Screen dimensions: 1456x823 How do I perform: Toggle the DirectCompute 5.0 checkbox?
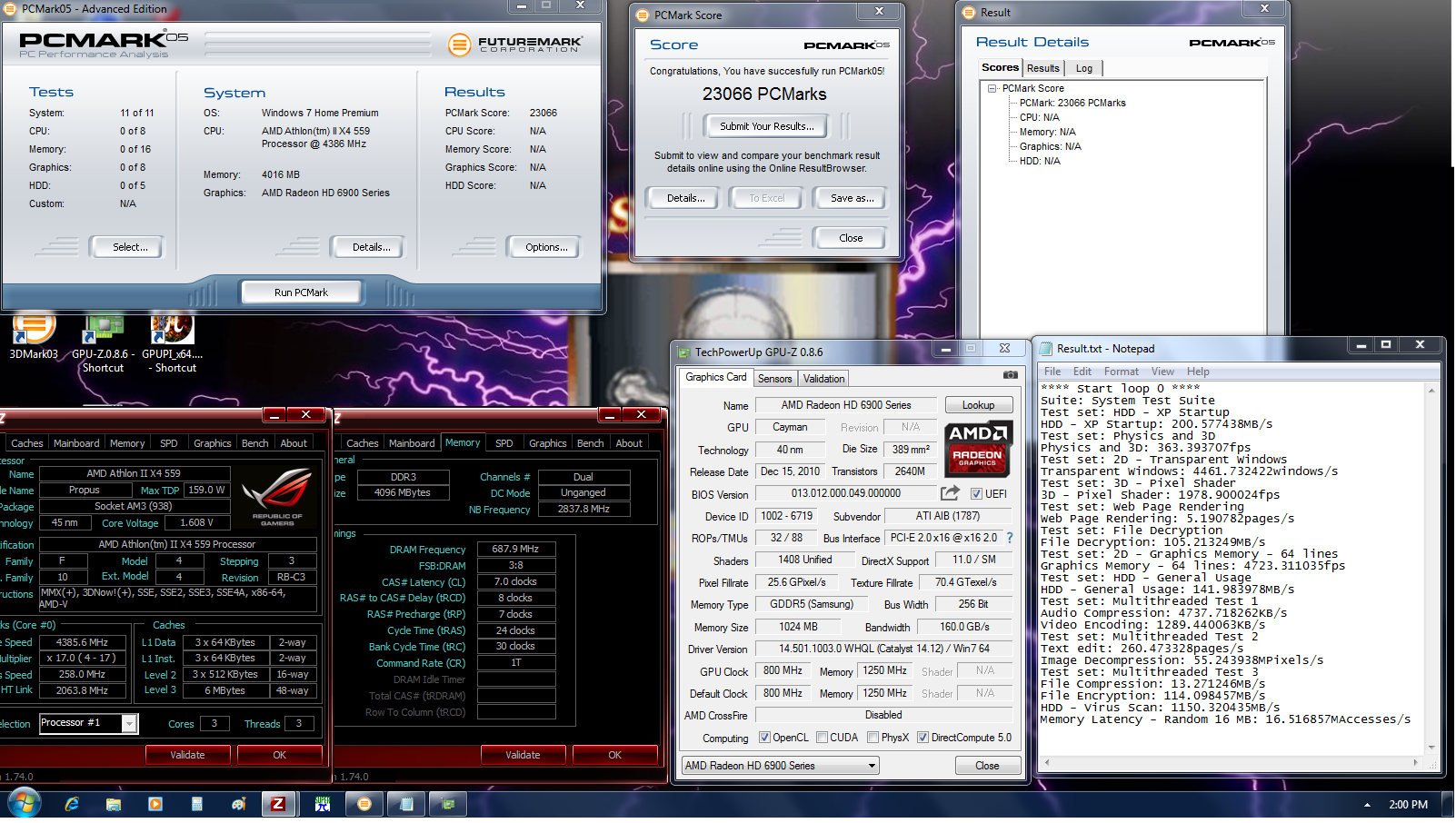point(922,738)
